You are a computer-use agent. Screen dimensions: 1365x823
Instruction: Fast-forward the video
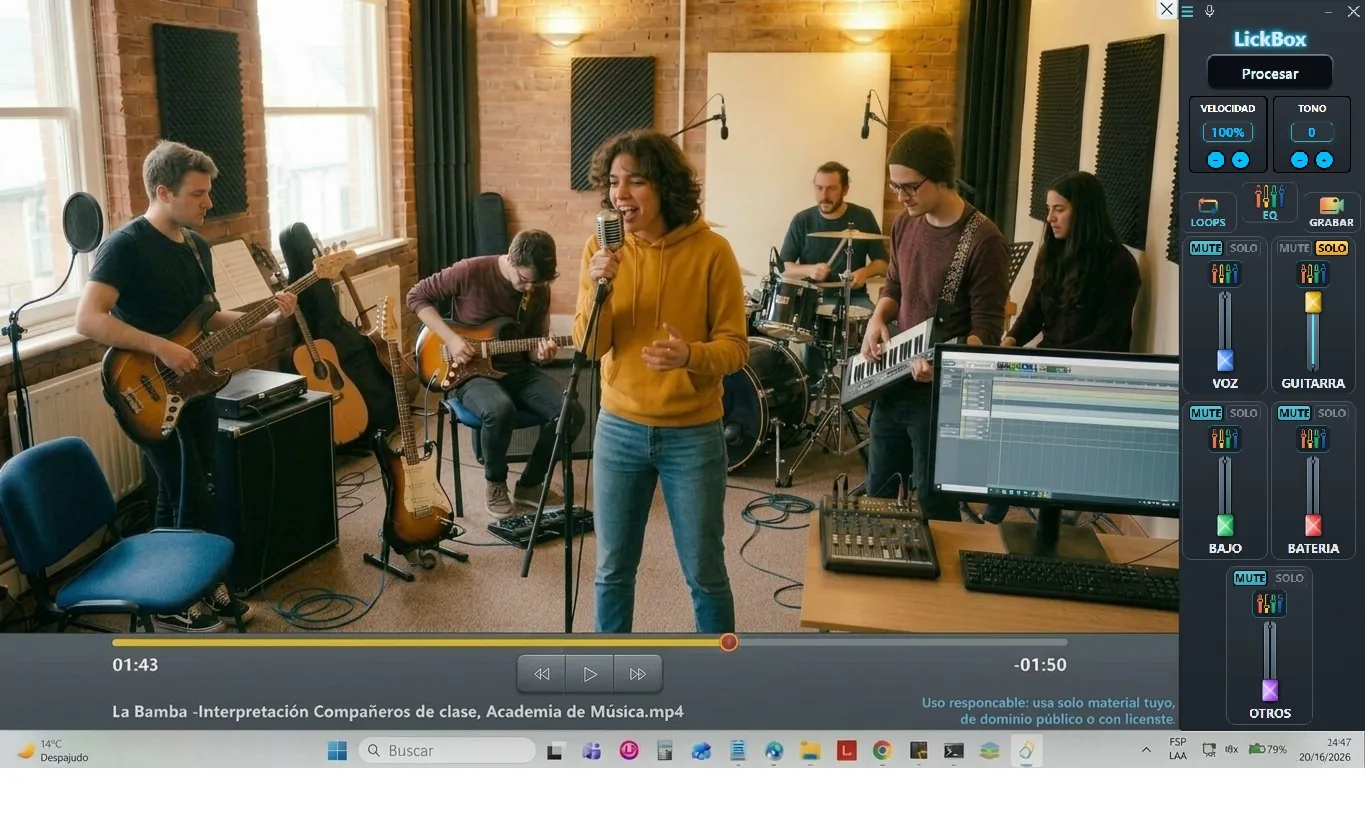638,674
